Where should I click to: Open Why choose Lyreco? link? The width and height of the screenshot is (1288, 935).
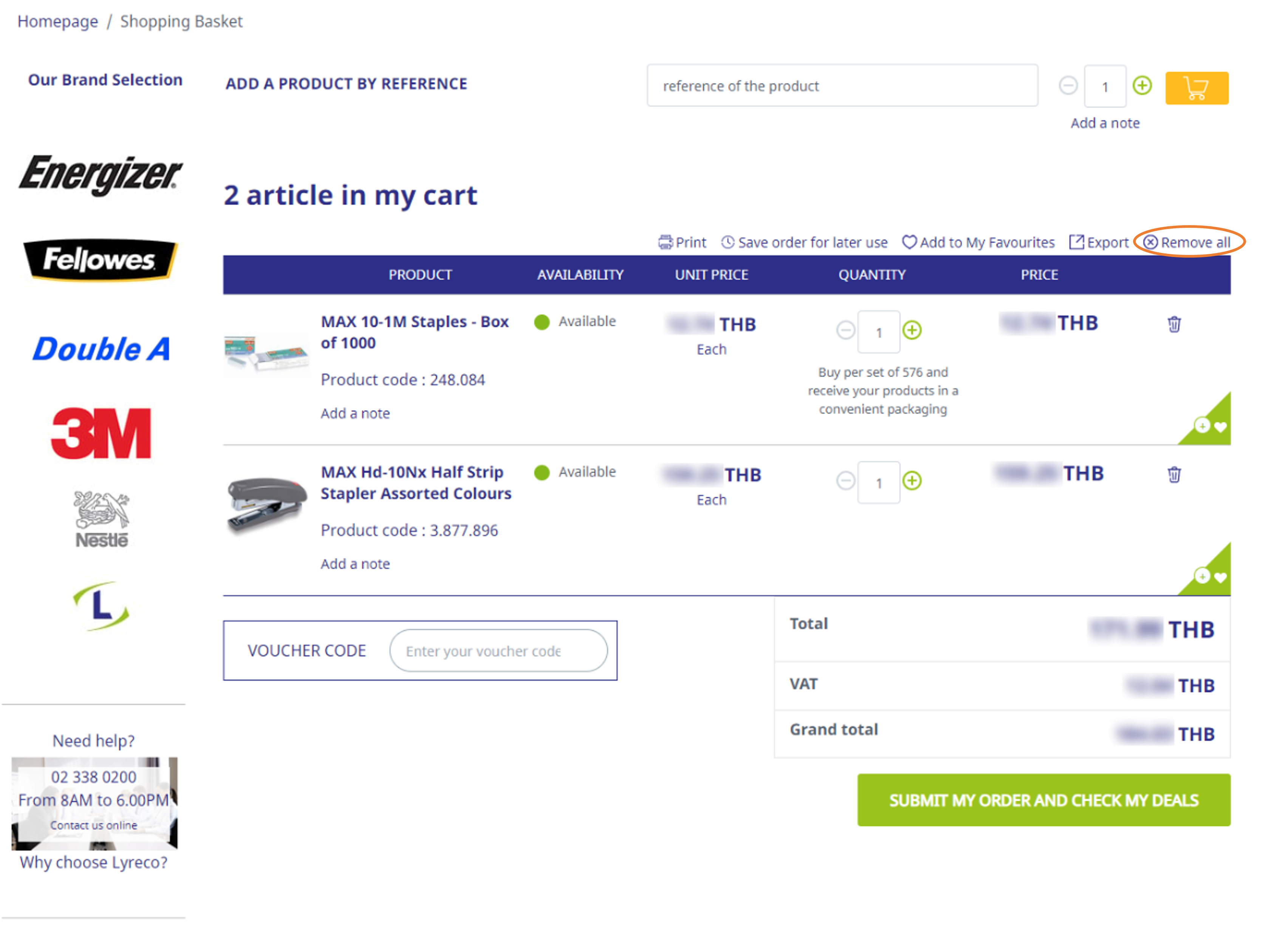click(94, 862)
